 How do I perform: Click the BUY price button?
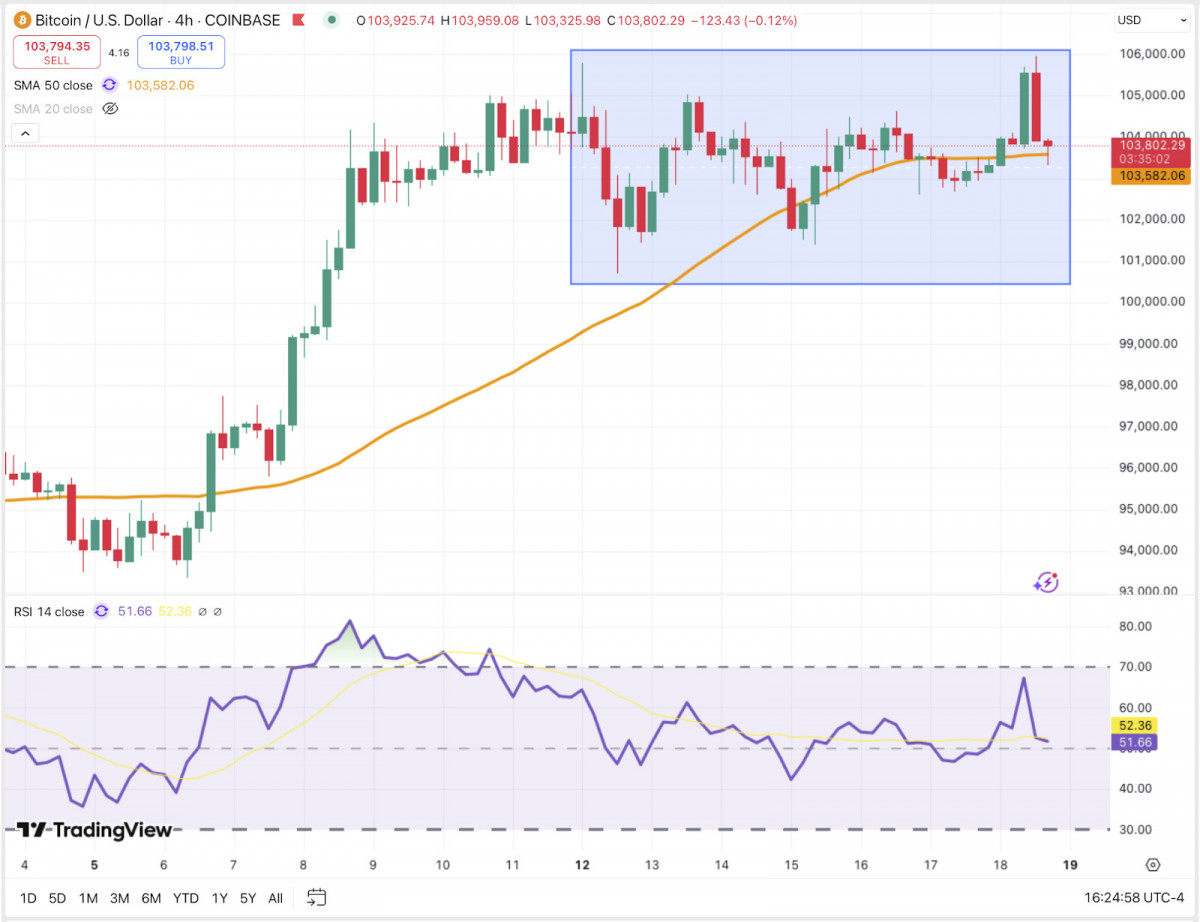pos(181,52)
